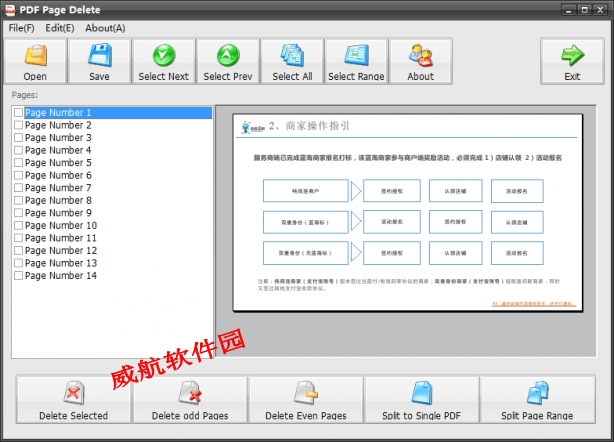Check the Page Number 8 checkbox
The width and height of the screenshot is (614, 442).
(18, 200)
